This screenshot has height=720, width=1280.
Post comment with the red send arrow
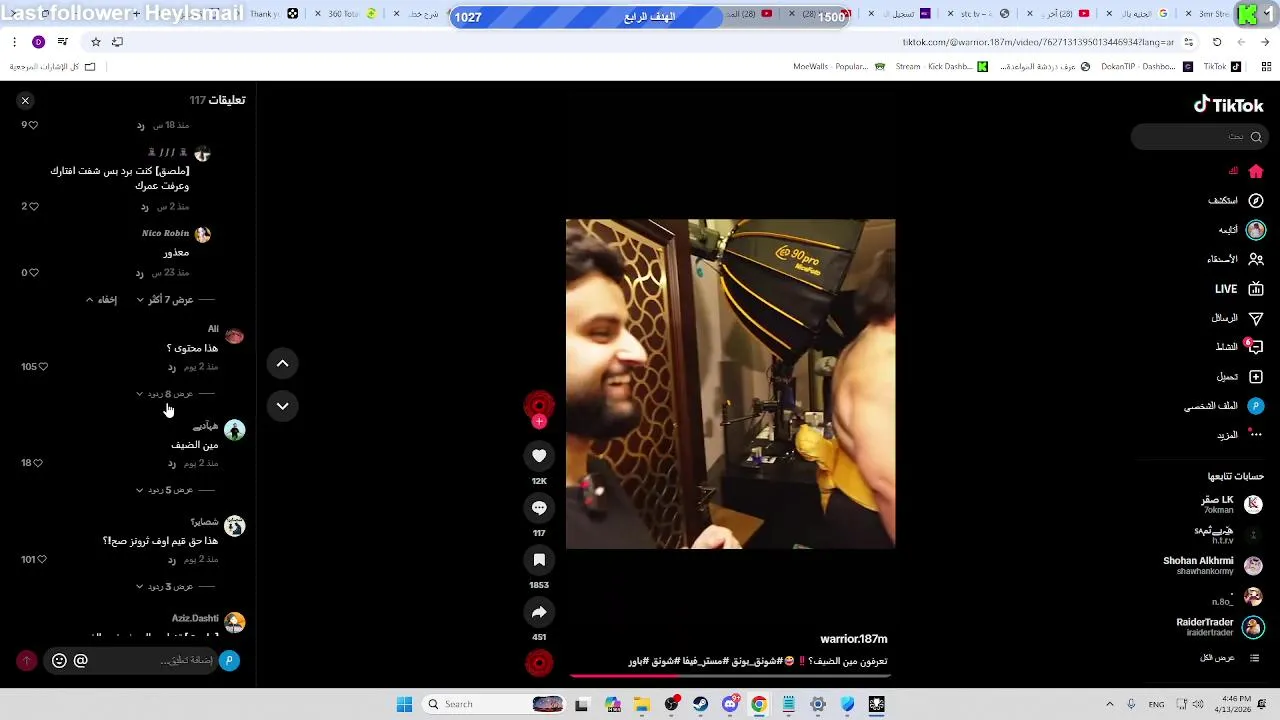coord(27,660)
